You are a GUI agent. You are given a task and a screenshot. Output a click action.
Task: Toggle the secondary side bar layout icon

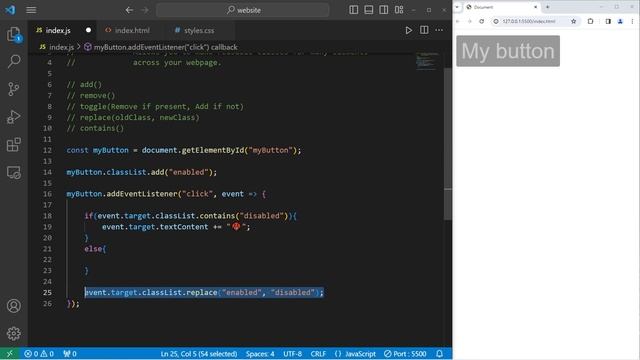384,10
